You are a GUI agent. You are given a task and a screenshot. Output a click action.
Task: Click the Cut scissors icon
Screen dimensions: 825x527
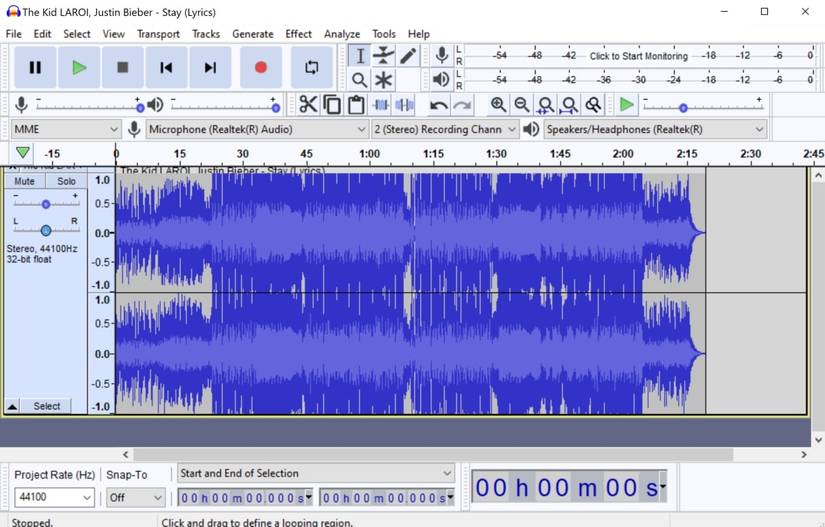(308, 105)
